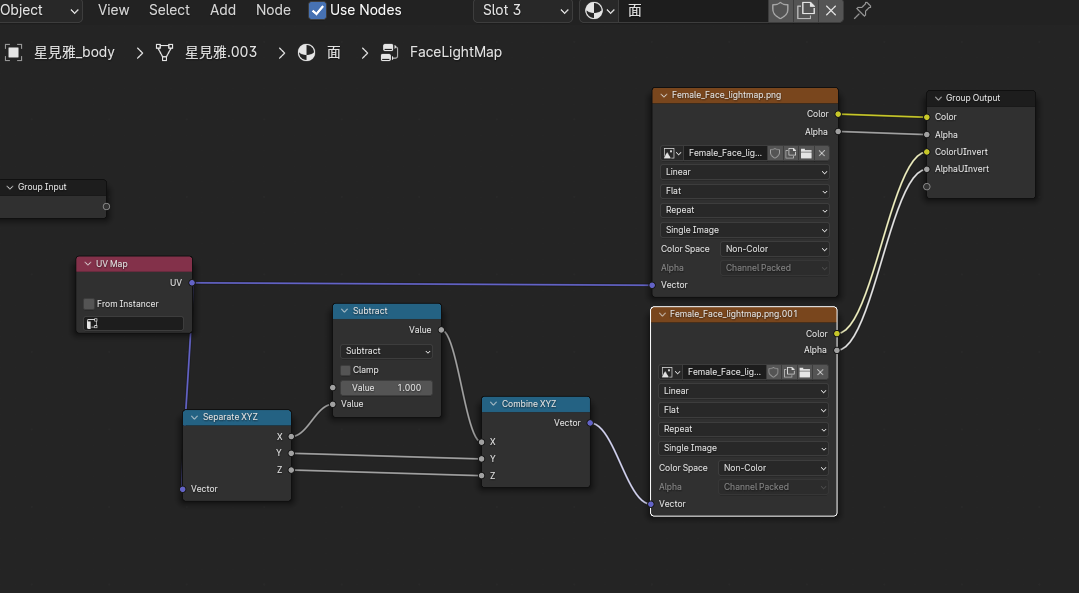Toggle the pin icon in header
Viewport: 1079px width, 593px height.
coord(862,11)
